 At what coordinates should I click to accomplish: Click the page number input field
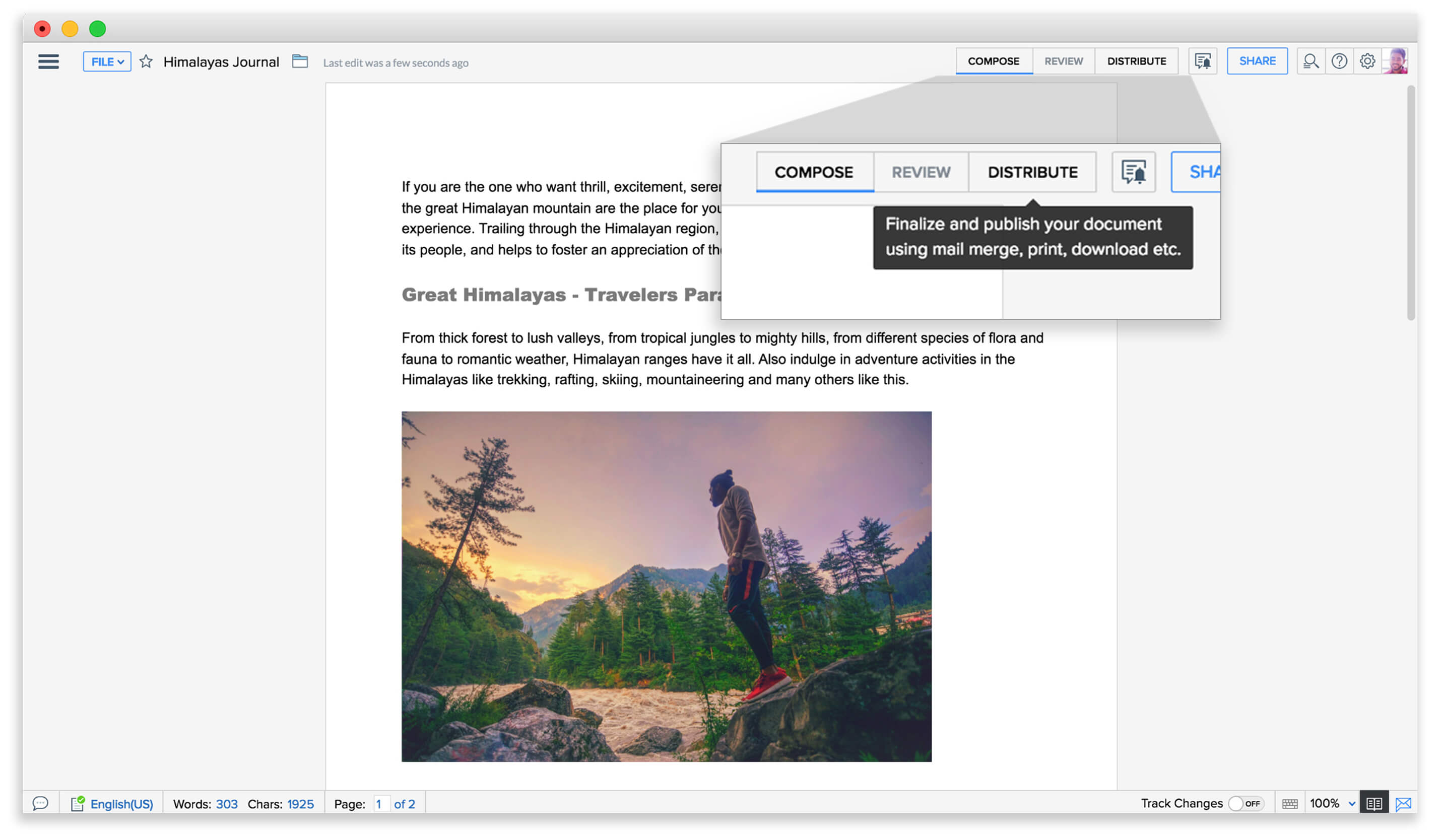coord(380,804)
